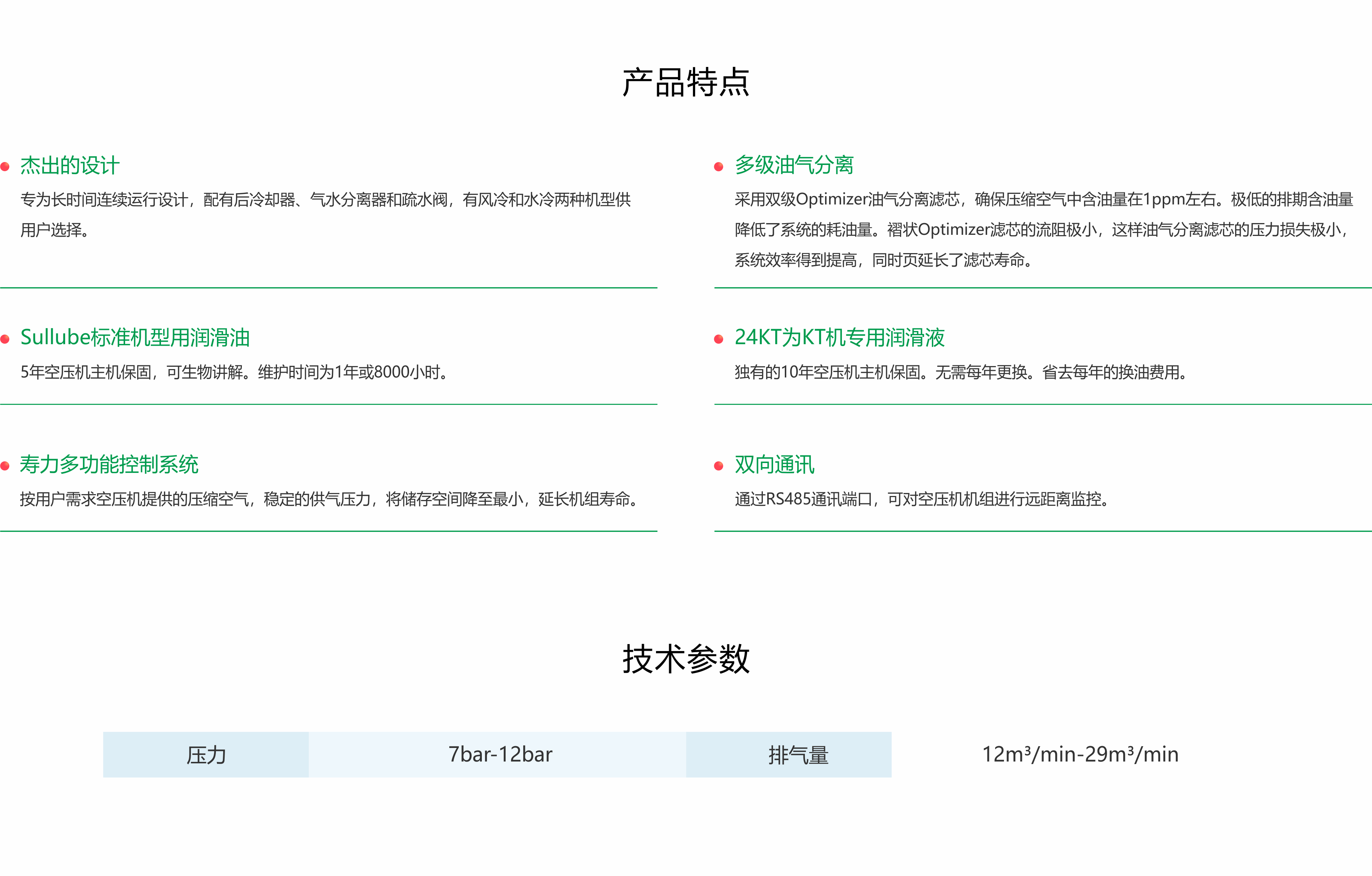Image resolution: width=1372 pixels, height=876 pixels.
Task: Click the 杰出的设计 green heading
Action: 70,166
